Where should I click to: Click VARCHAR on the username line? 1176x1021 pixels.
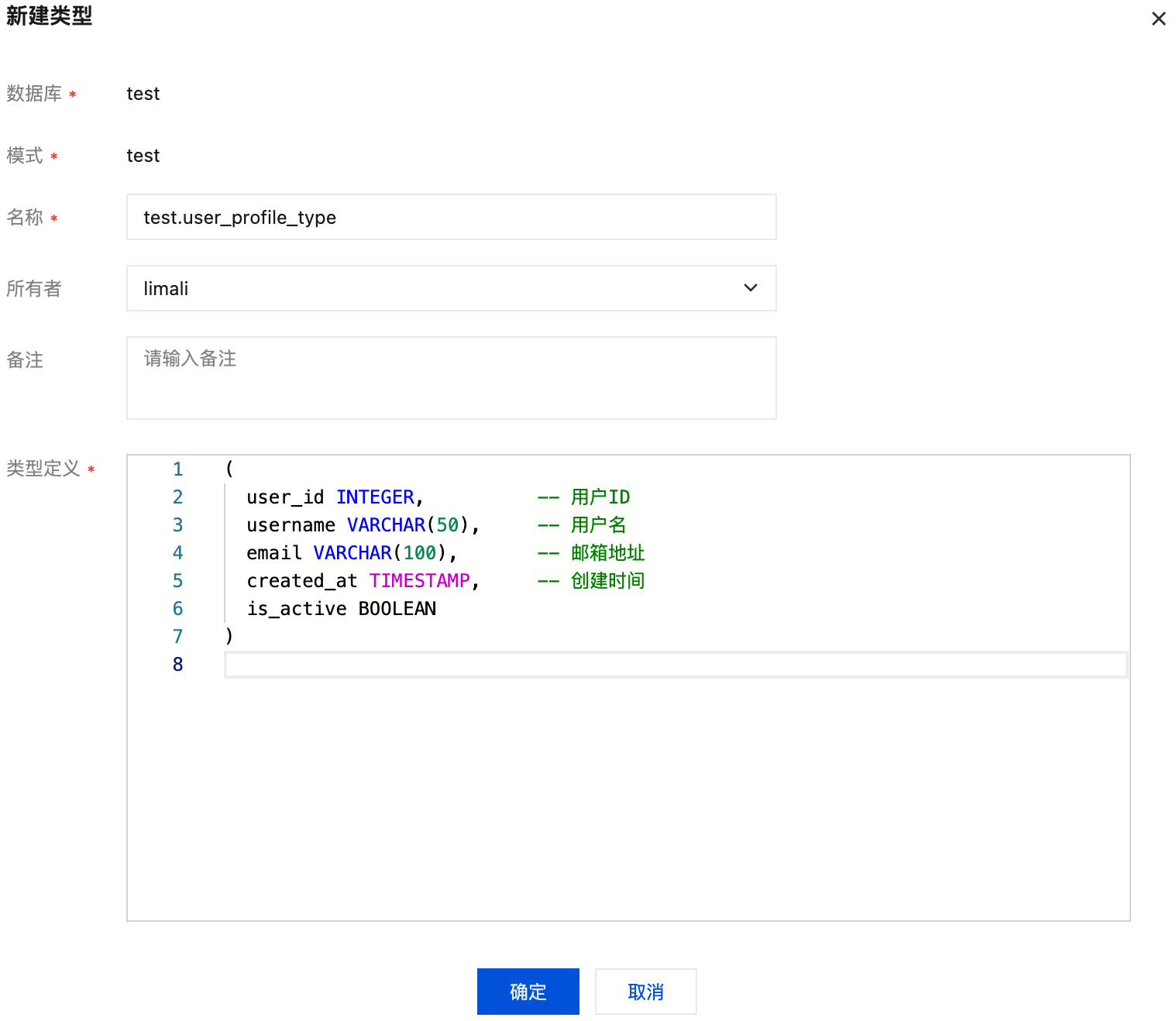point(386,525)
